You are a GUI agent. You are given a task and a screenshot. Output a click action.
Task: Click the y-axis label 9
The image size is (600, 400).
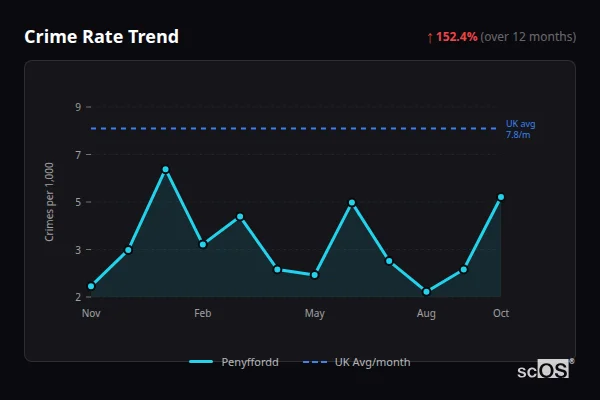click(x=78, y=107)
